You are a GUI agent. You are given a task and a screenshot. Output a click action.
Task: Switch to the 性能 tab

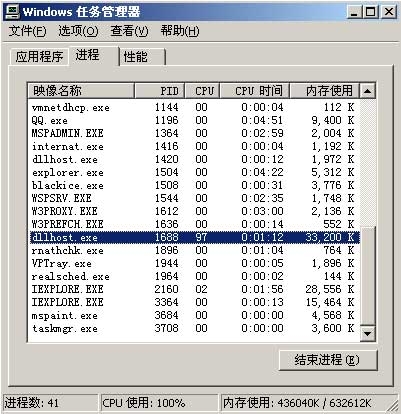click(x=142, y=57)
